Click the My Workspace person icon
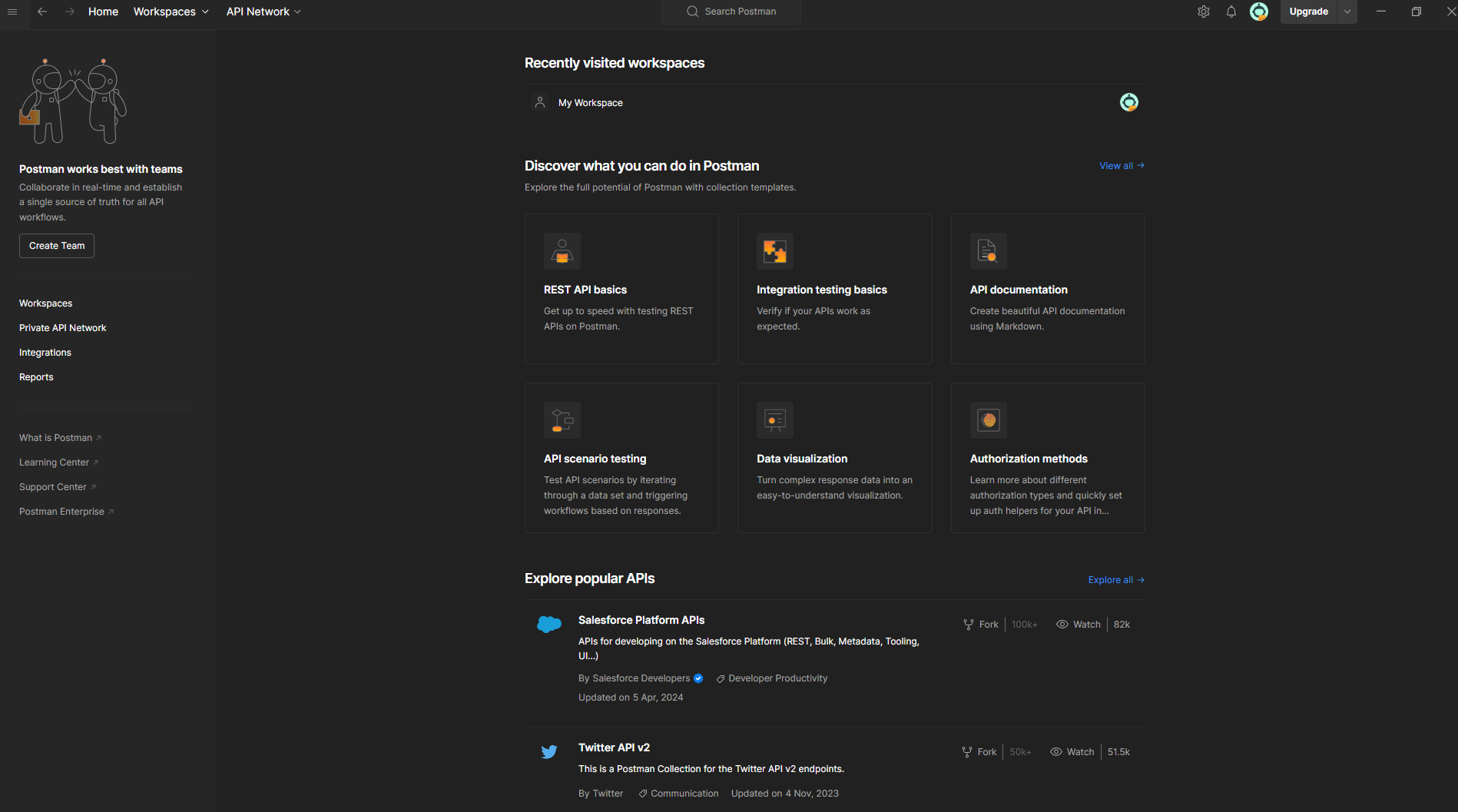1458x812 pixels. coord(540,102)
